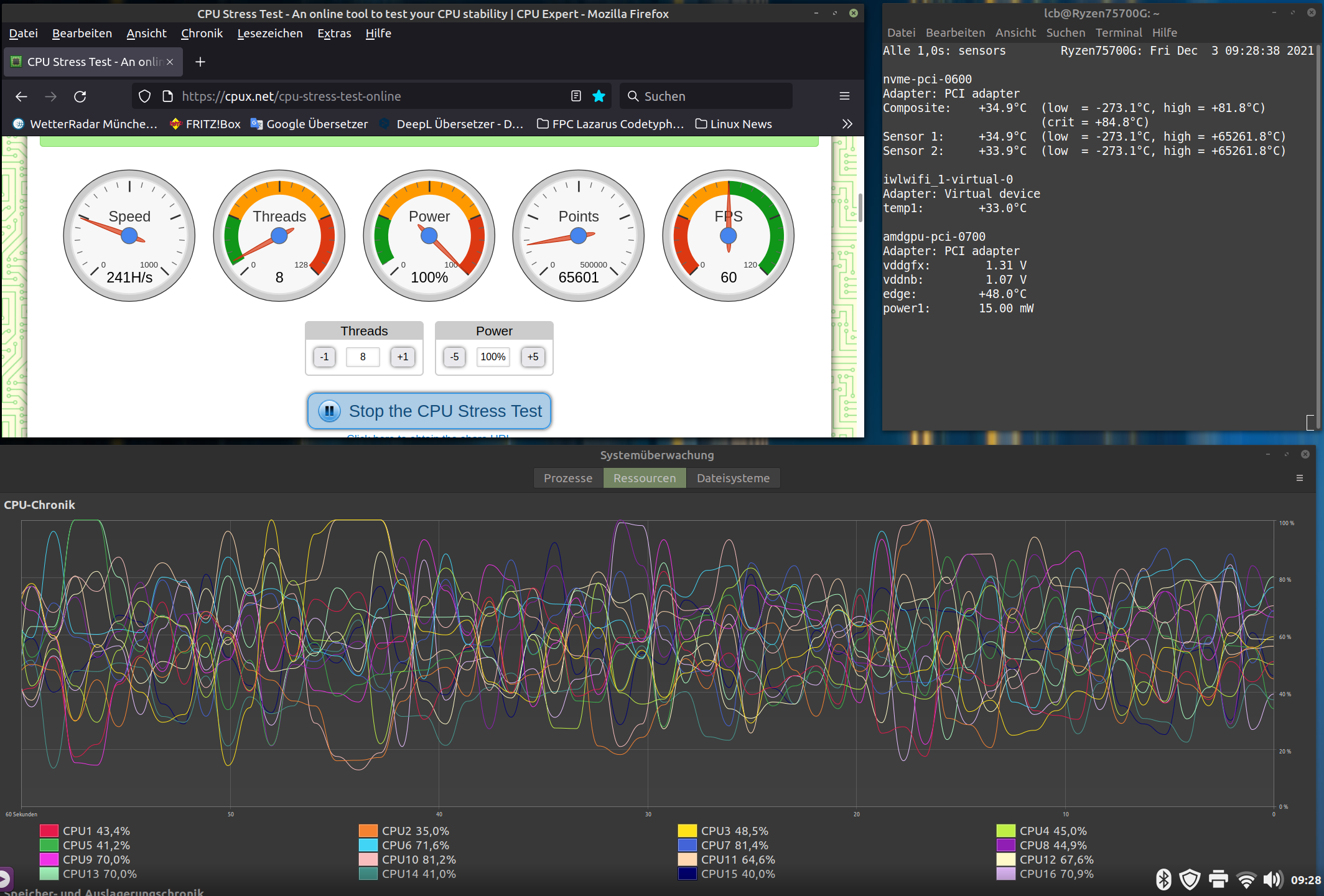Click Bluetooth icon in system tray
Screen dimensions: 1324x896
[1163, 879]
